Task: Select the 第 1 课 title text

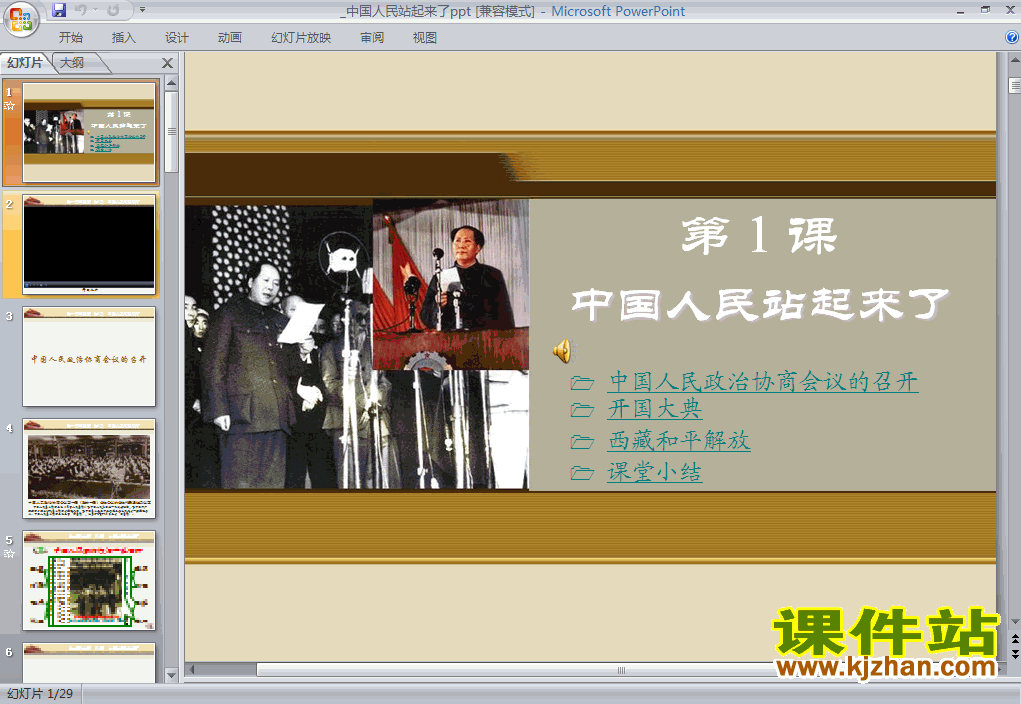Action: coord(759,235)
